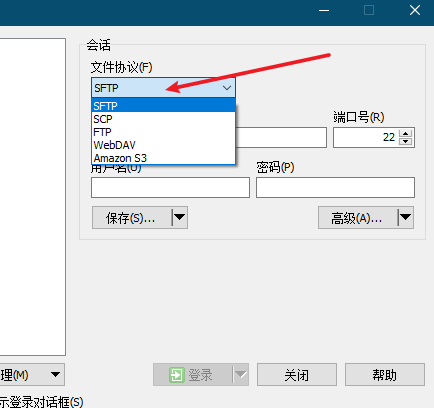The height and width of the screenshot is (408, 434).
Task: Select SFTP in the protocol list
Action: pyautogui.click(x=163, y=106)
